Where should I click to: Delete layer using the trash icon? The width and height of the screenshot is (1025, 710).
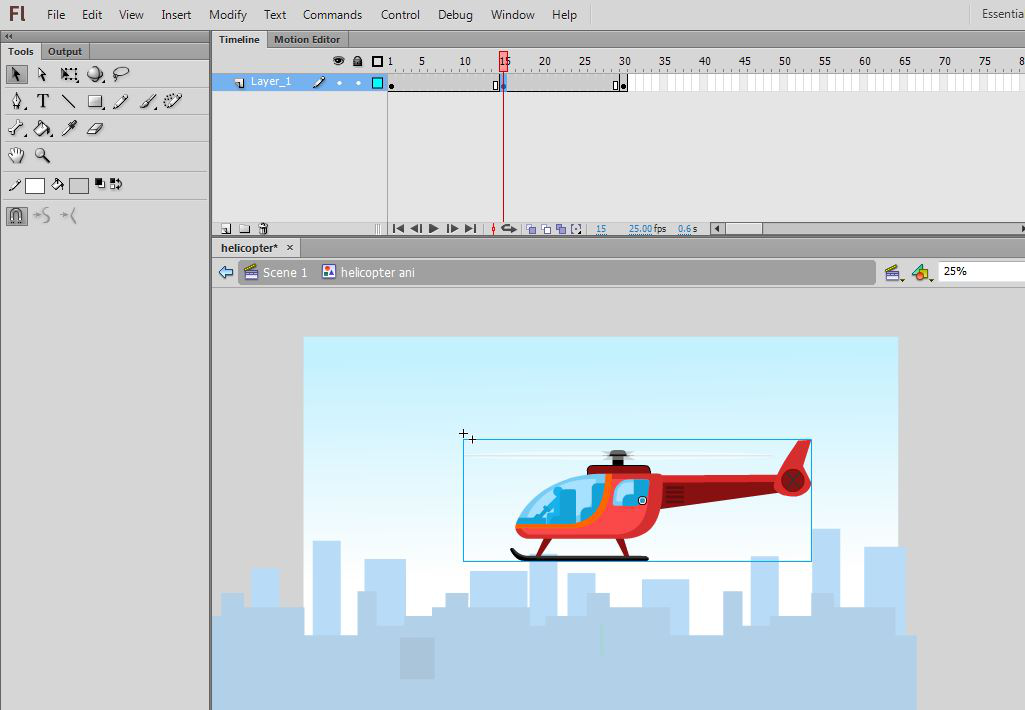pos(263,229)
